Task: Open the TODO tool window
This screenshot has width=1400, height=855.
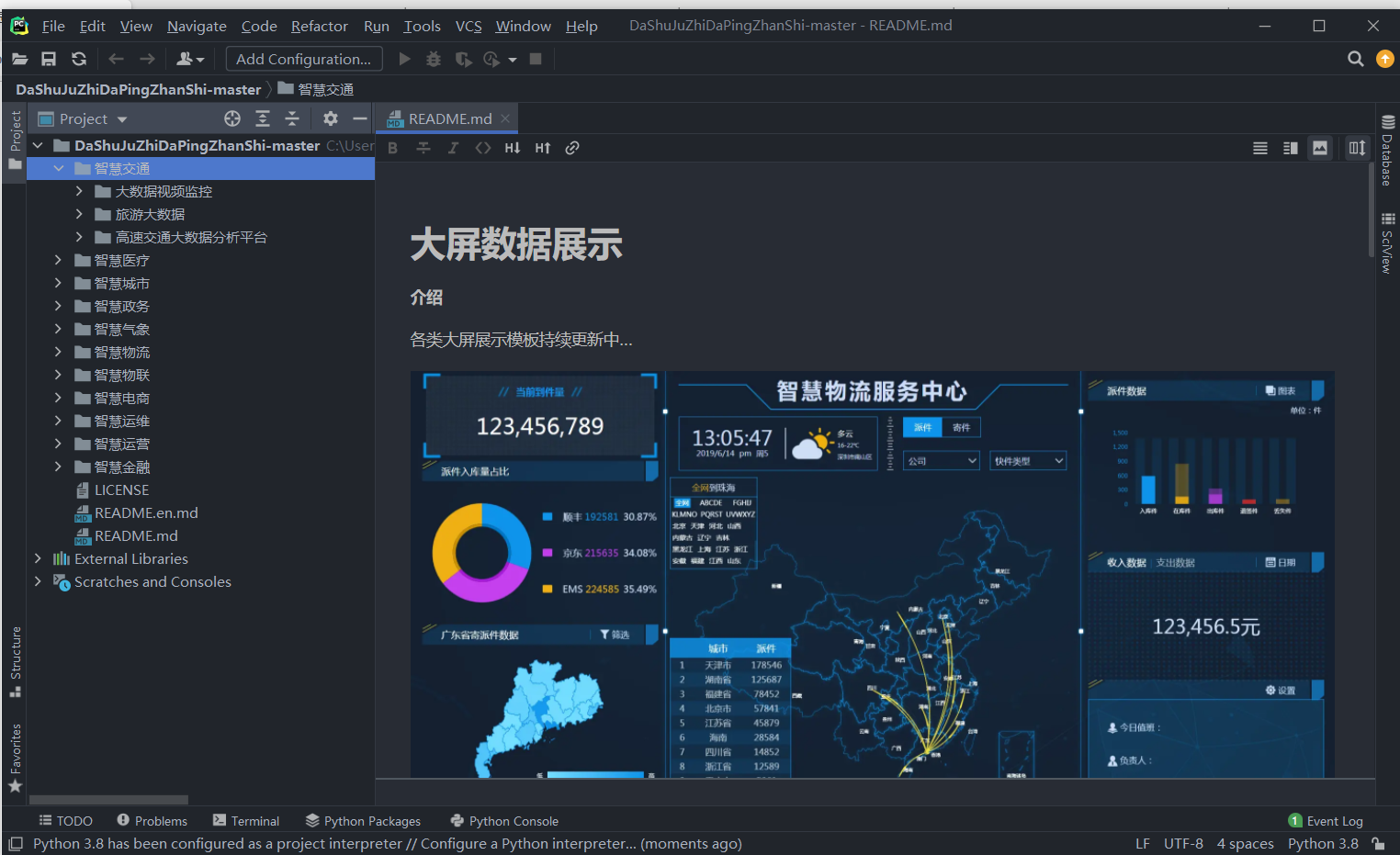Action: click(65, 821)
